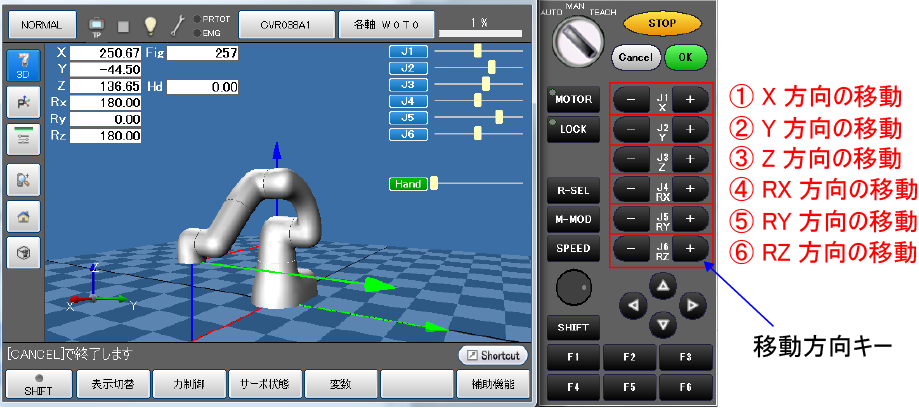Open the display settings list icon
Image resolution: width=919 pixels, height=408 pixels.
pos(23,139)
